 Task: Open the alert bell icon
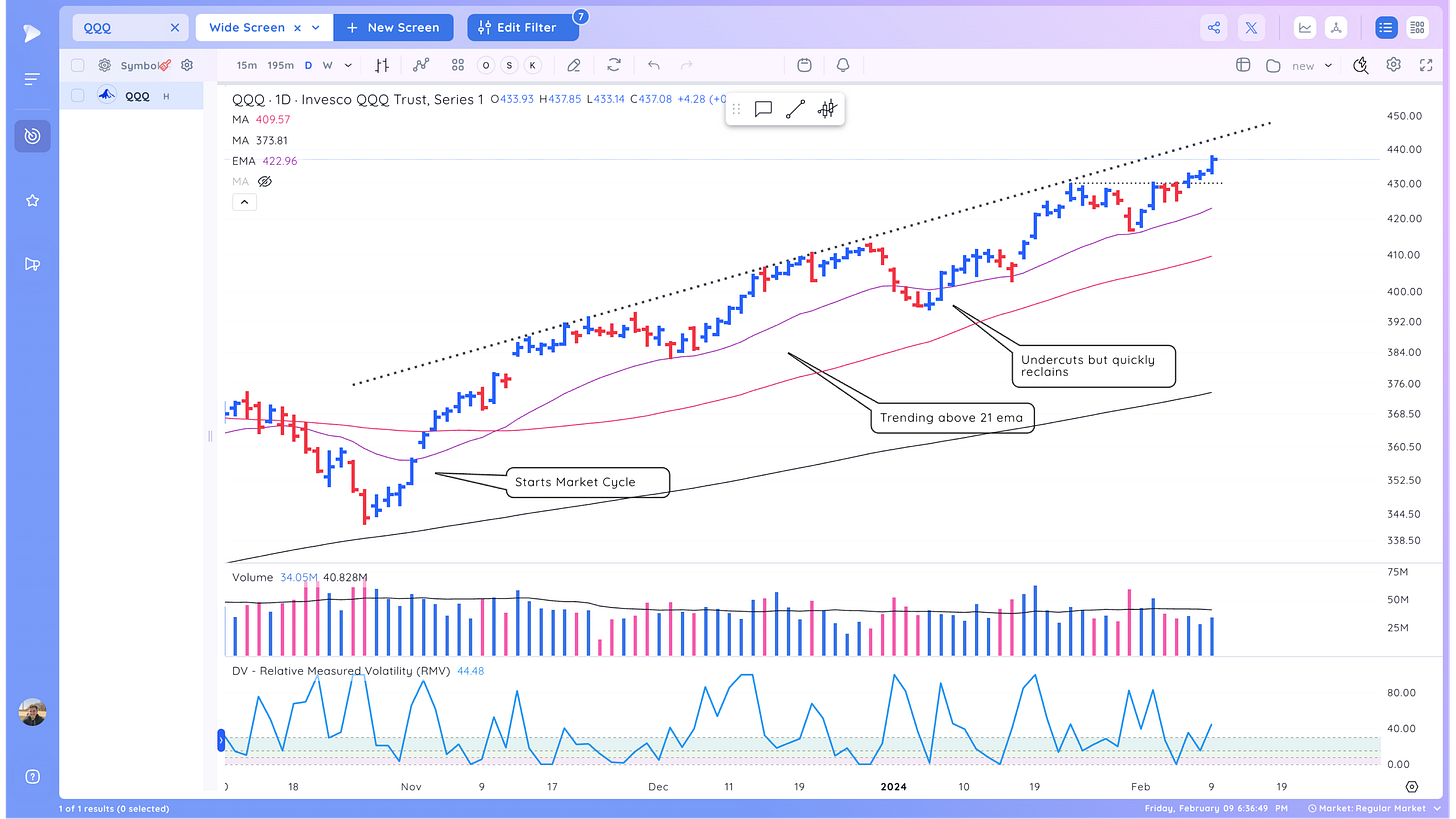(x=843, y=65)
